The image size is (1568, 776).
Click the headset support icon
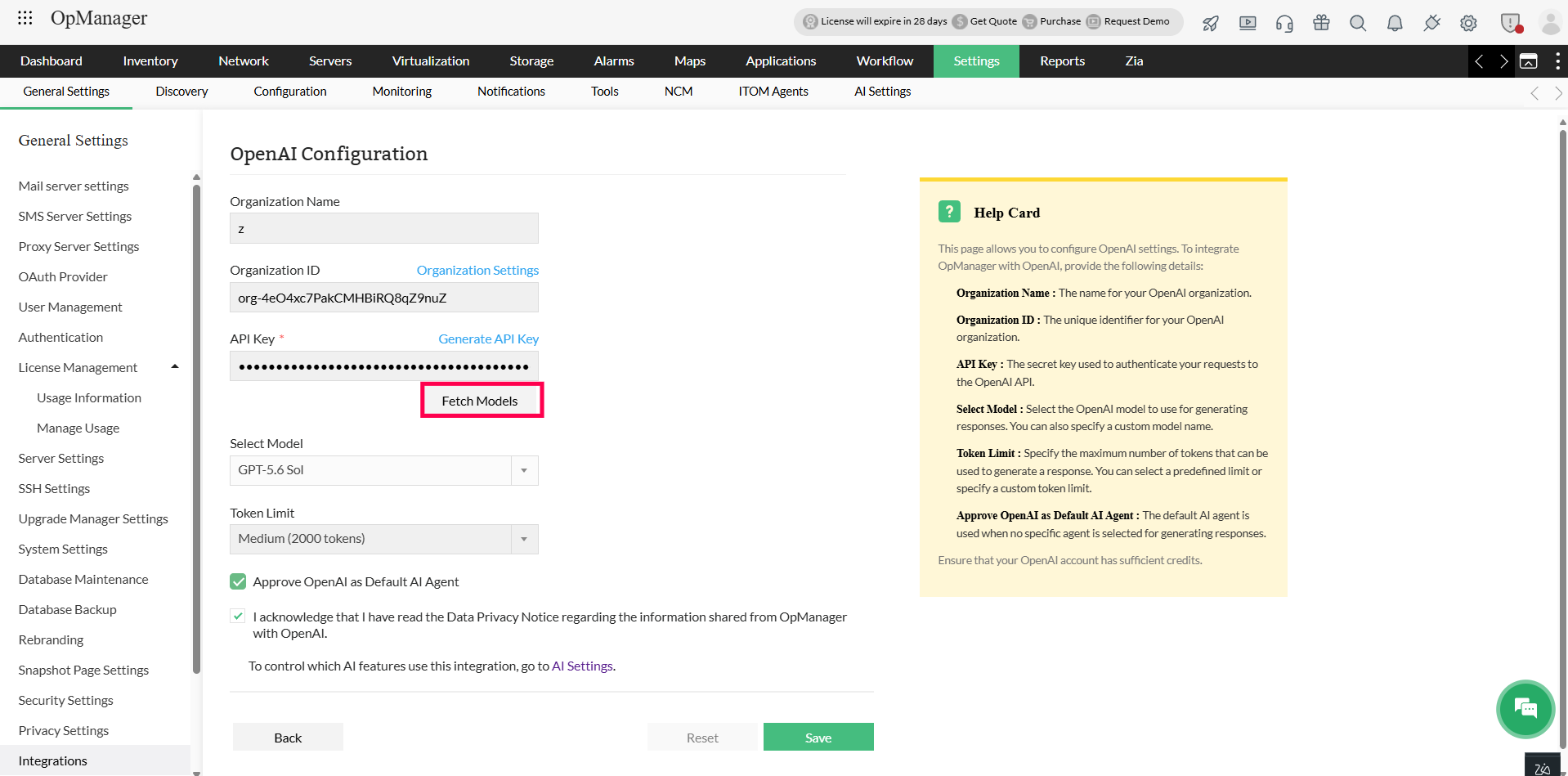(1284, 23)
